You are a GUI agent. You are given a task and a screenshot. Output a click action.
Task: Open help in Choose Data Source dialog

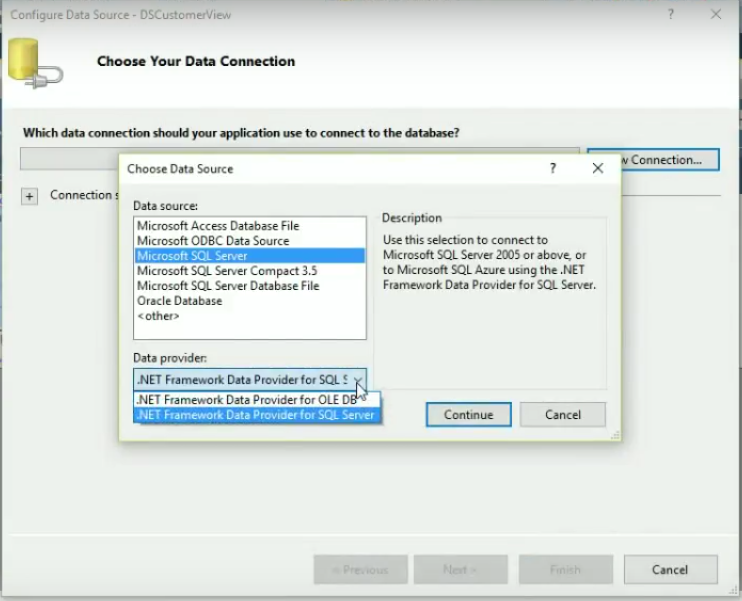pyautogui.click(x=553, y=168)
